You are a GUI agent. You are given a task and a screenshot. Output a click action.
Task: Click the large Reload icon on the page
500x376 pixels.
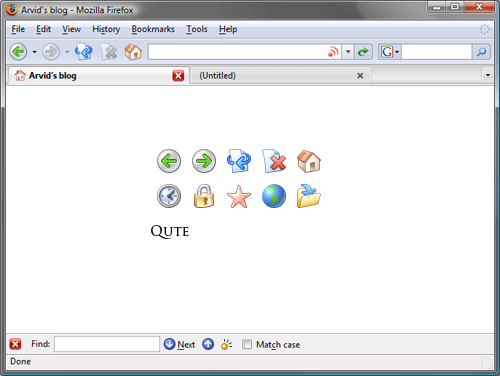(239, 161)
